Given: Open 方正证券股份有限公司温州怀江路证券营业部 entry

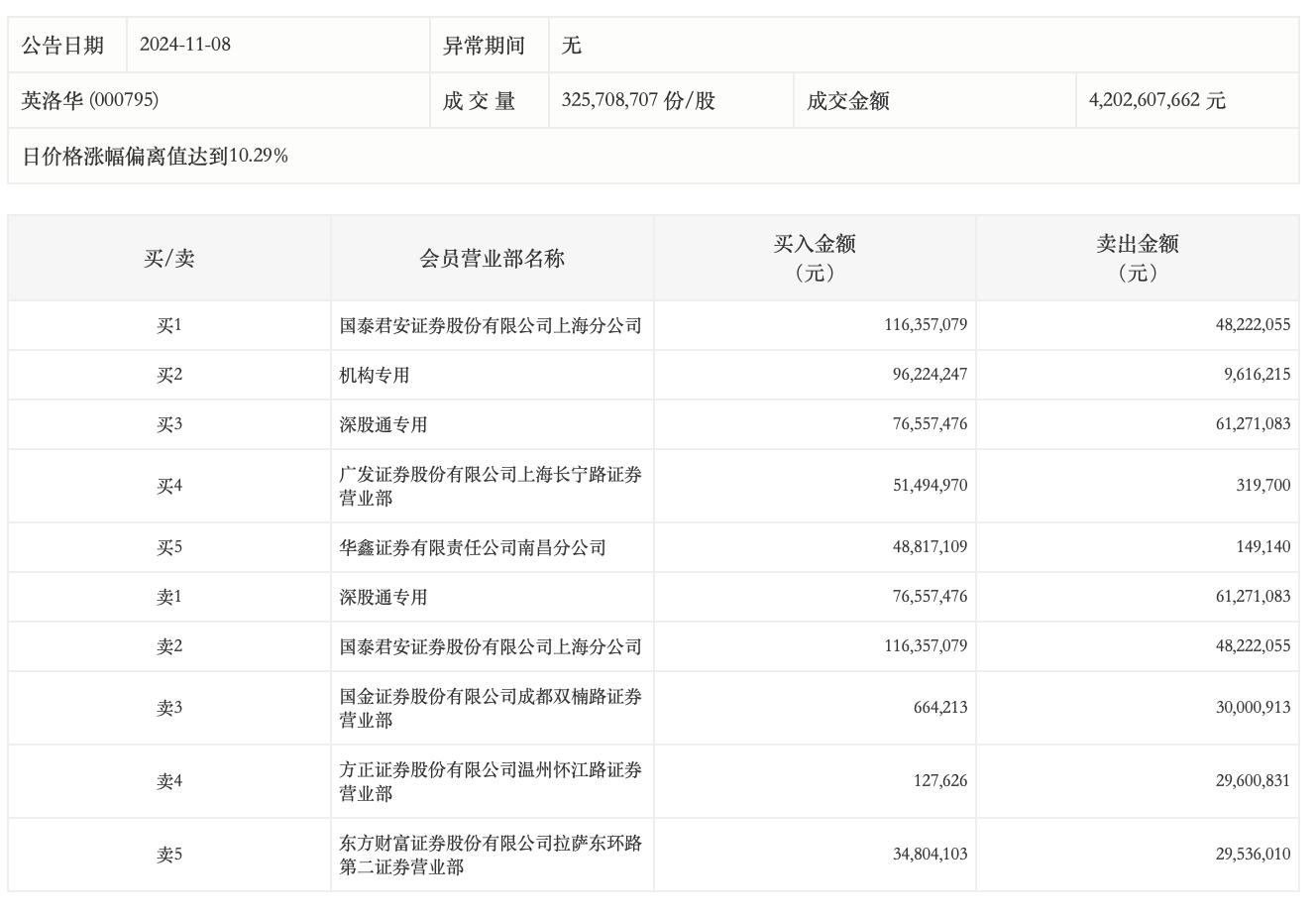Looking at the screenshot, I should [491, 781].
